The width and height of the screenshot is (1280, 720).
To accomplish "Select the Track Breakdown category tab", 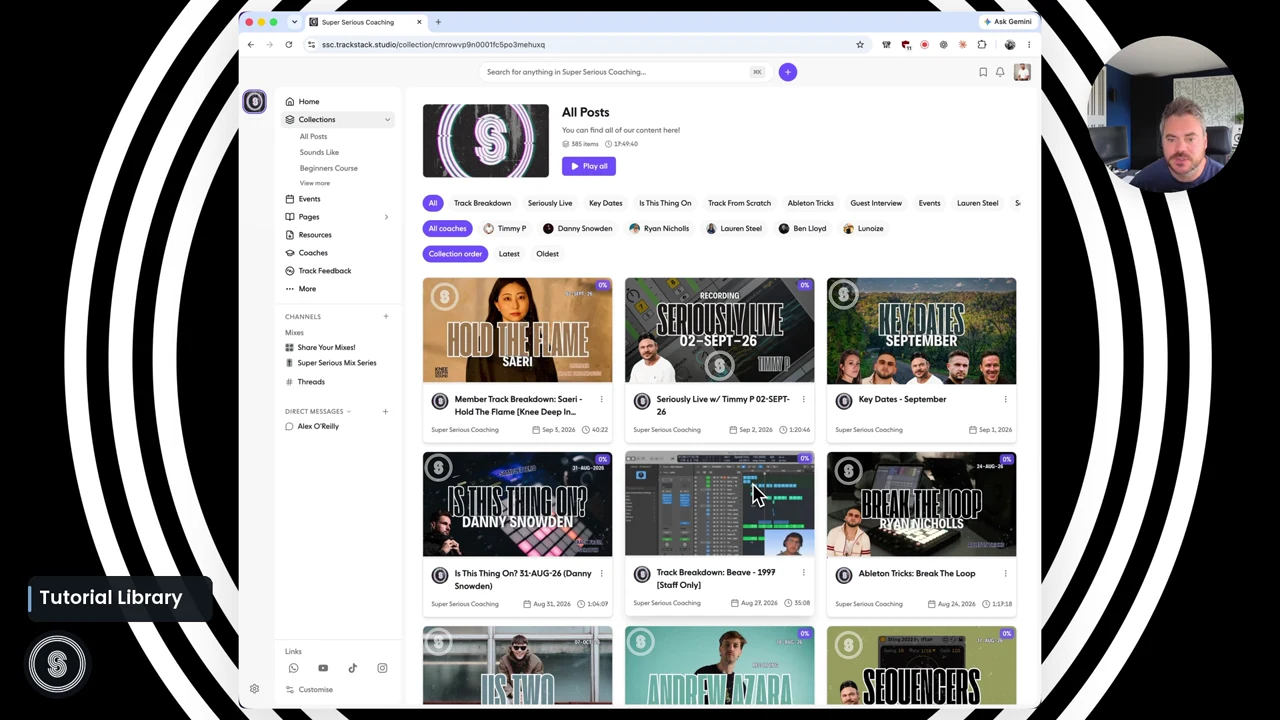I will tap(482, 203).
